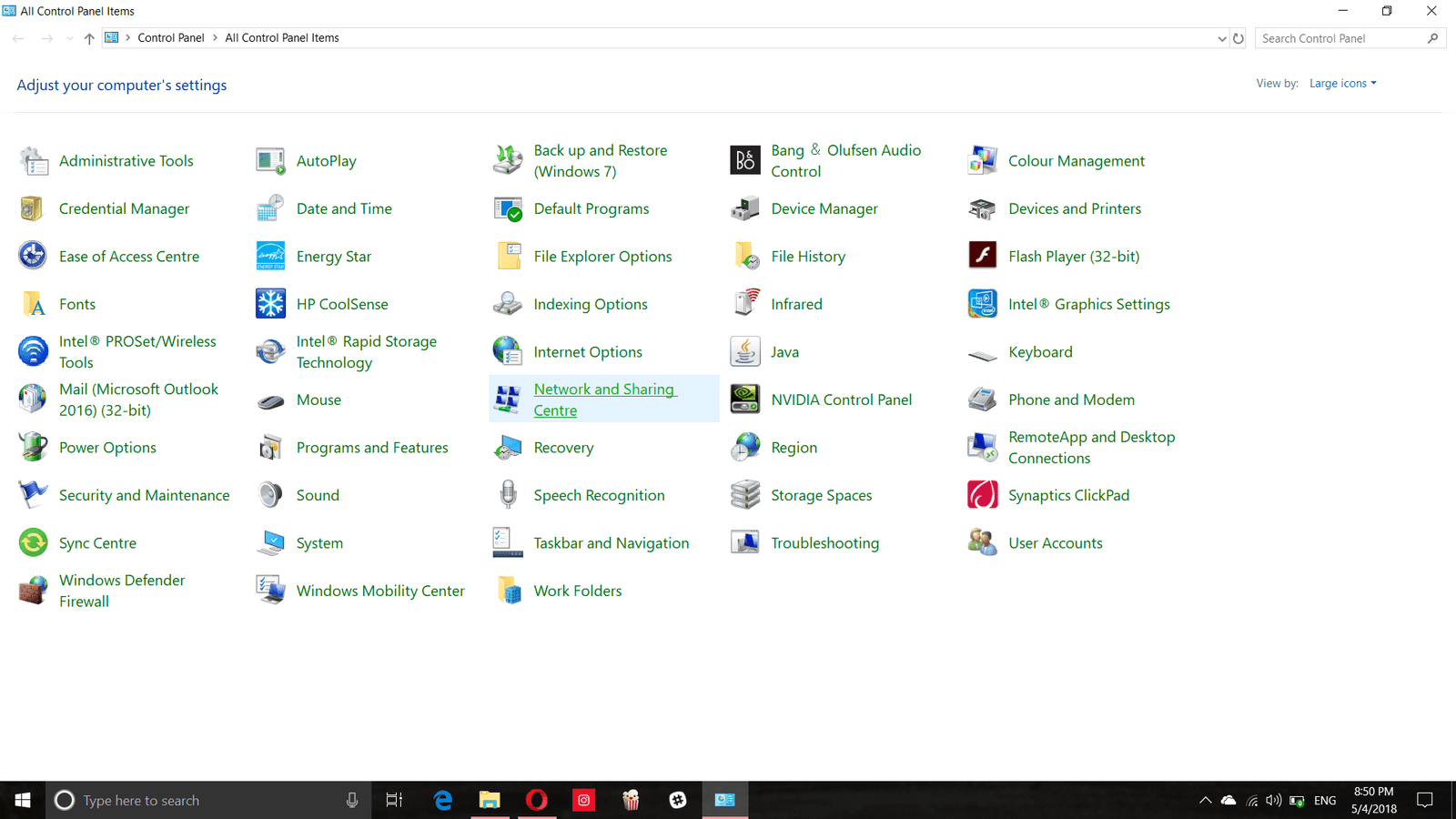
Task: Click the Java coffee cup icon
Action: 745,351
